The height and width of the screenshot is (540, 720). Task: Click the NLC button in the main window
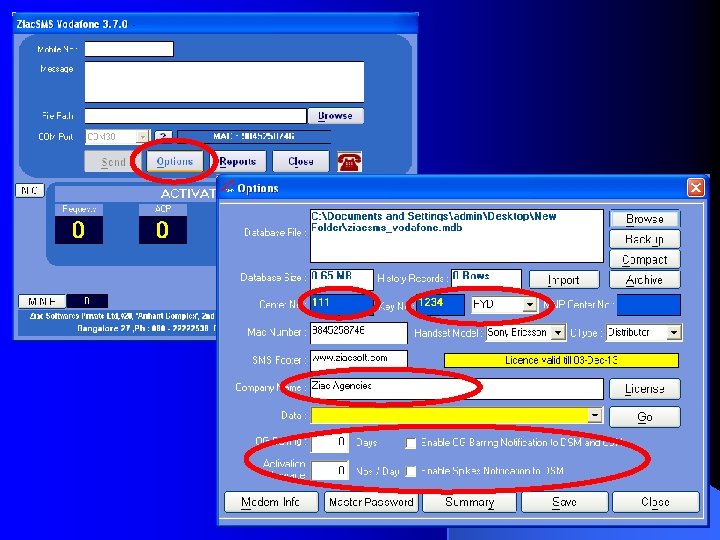pos(30,191)
